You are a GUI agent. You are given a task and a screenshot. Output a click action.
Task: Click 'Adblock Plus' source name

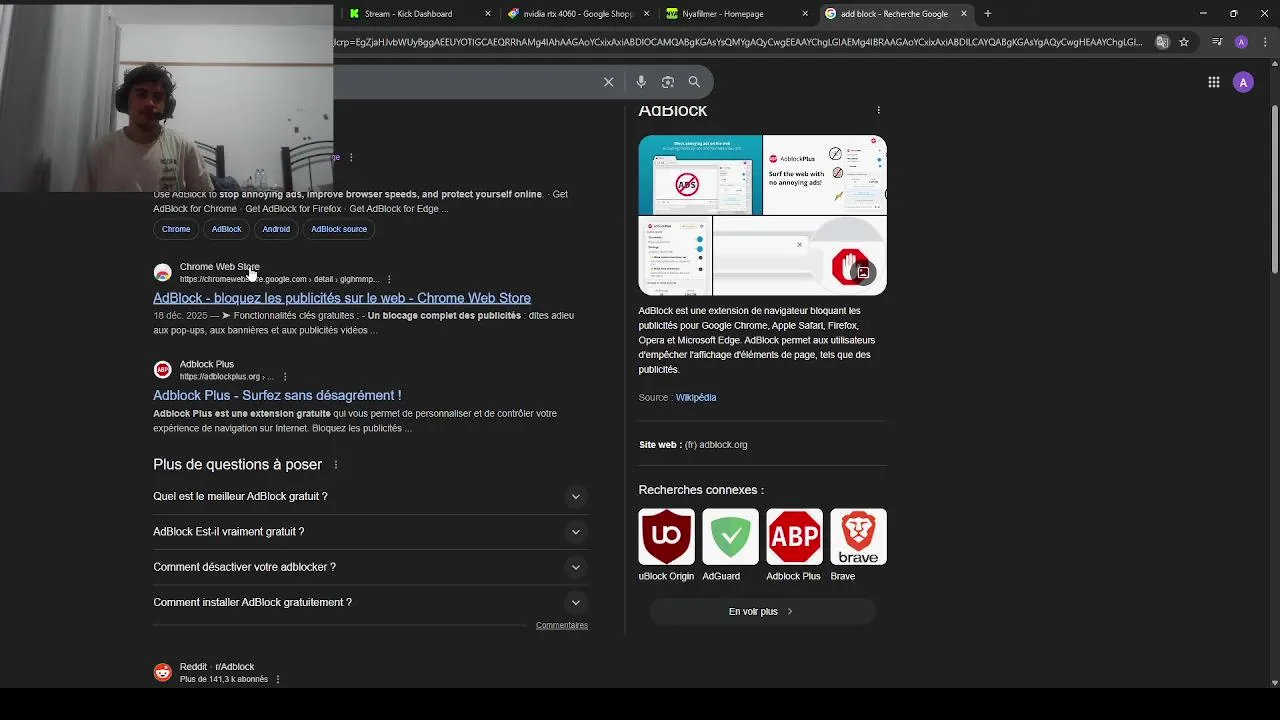207,365
